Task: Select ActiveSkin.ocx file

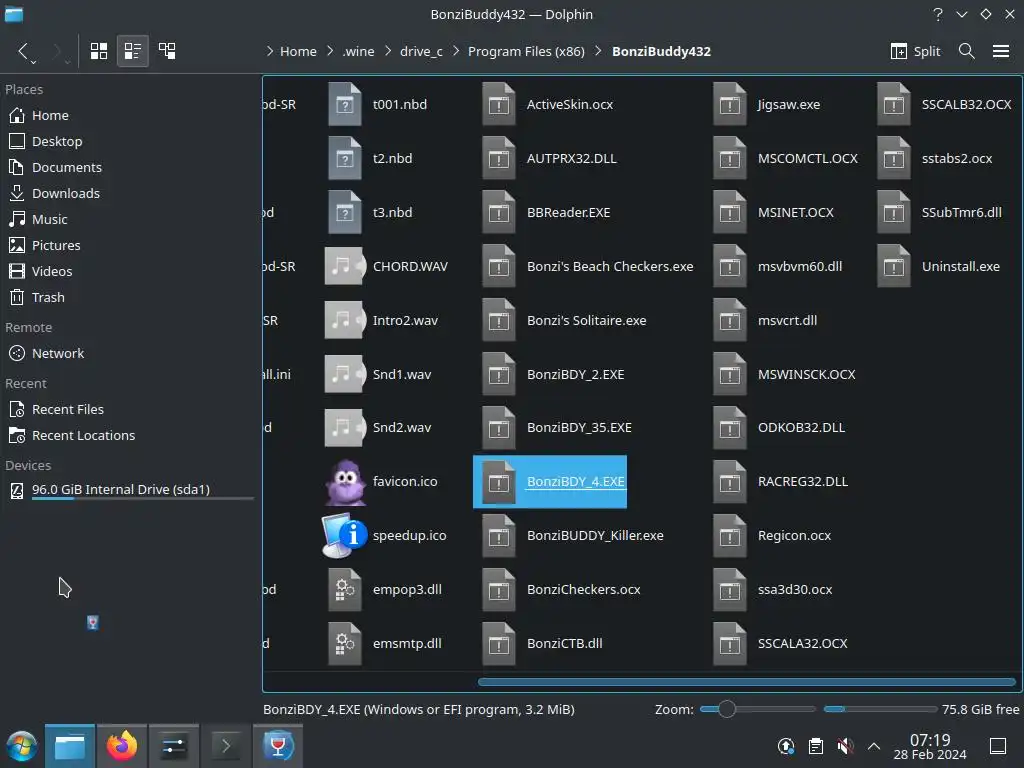Action: point(548,104)
